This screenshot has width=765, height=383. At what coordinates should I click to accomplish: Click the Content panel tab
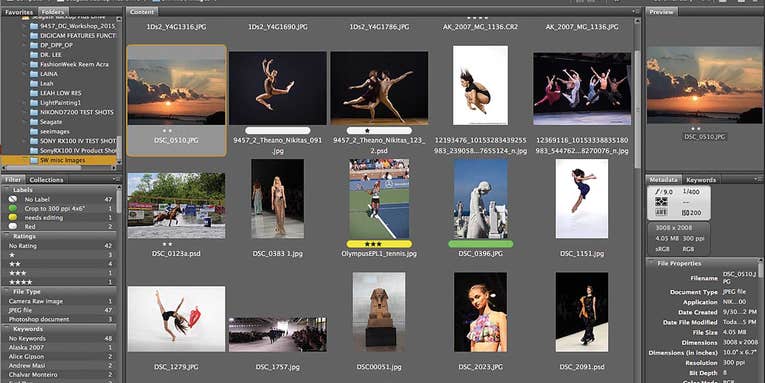(142, 12)
